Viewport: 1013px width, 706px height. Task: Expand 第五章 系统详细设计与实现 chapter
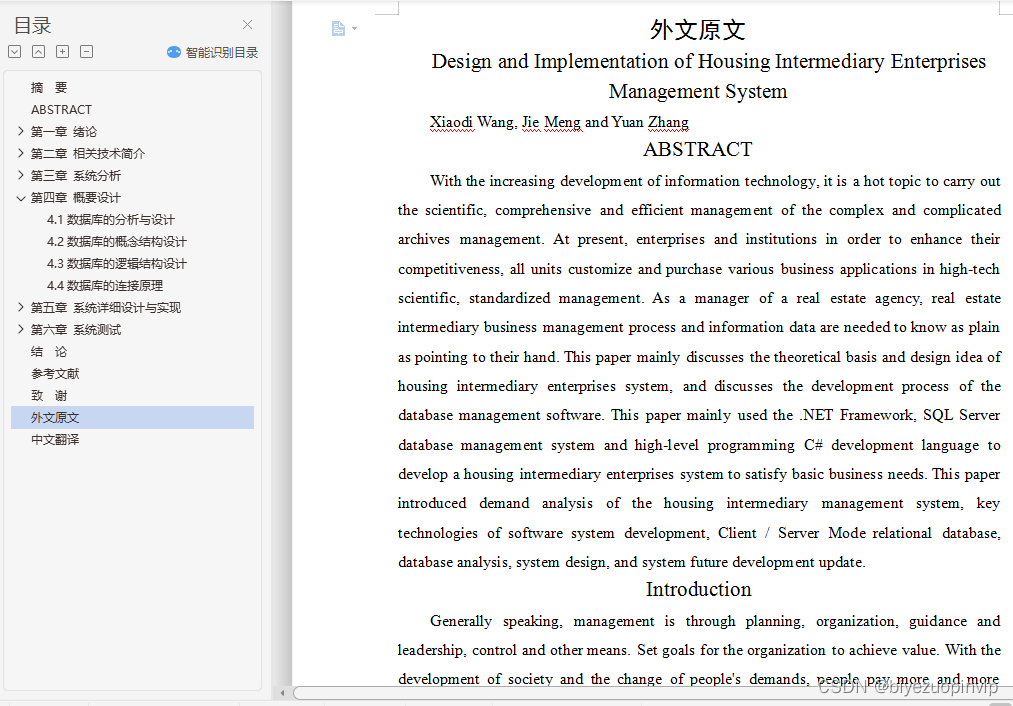[21, 307]
